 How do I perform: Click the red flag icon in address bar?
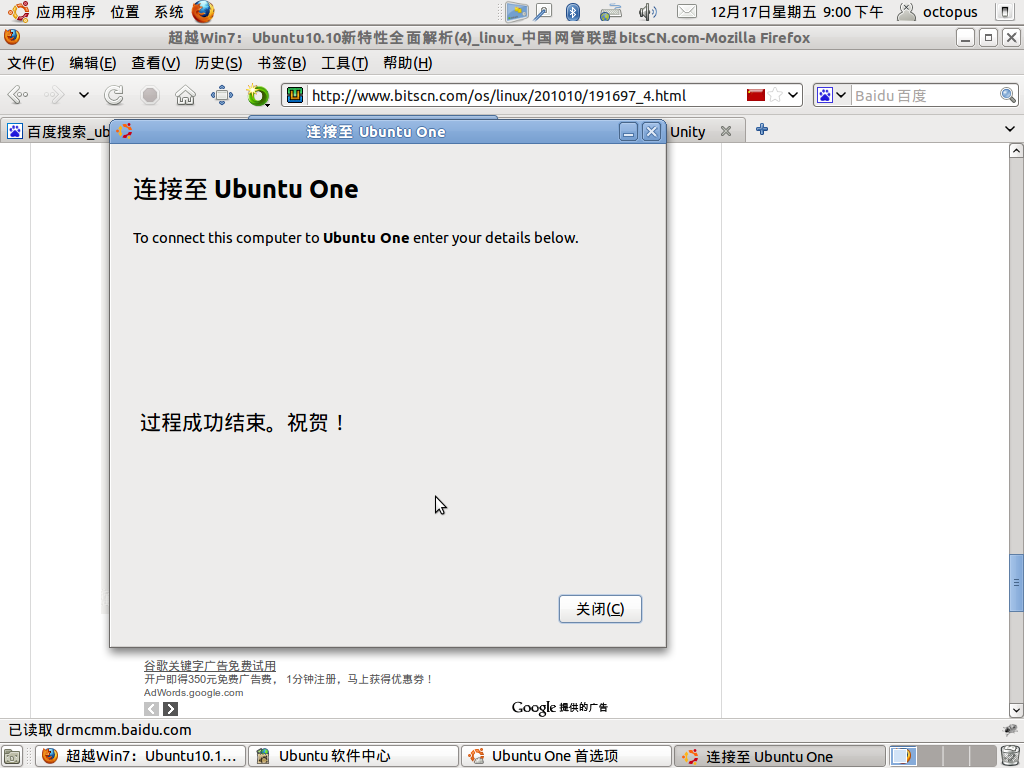[x=756, y=95]
